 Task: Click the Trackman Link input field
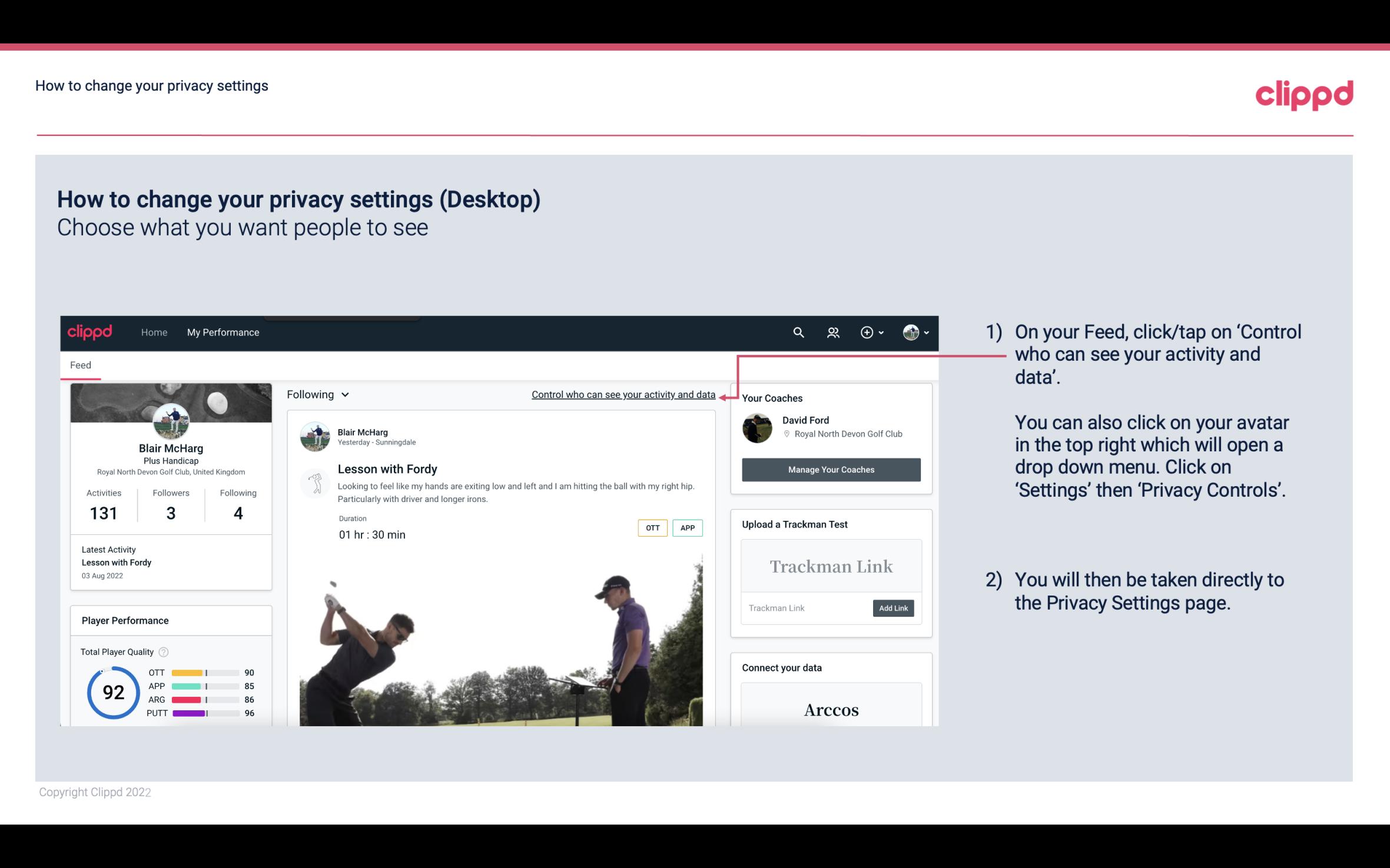pos(805,608)
